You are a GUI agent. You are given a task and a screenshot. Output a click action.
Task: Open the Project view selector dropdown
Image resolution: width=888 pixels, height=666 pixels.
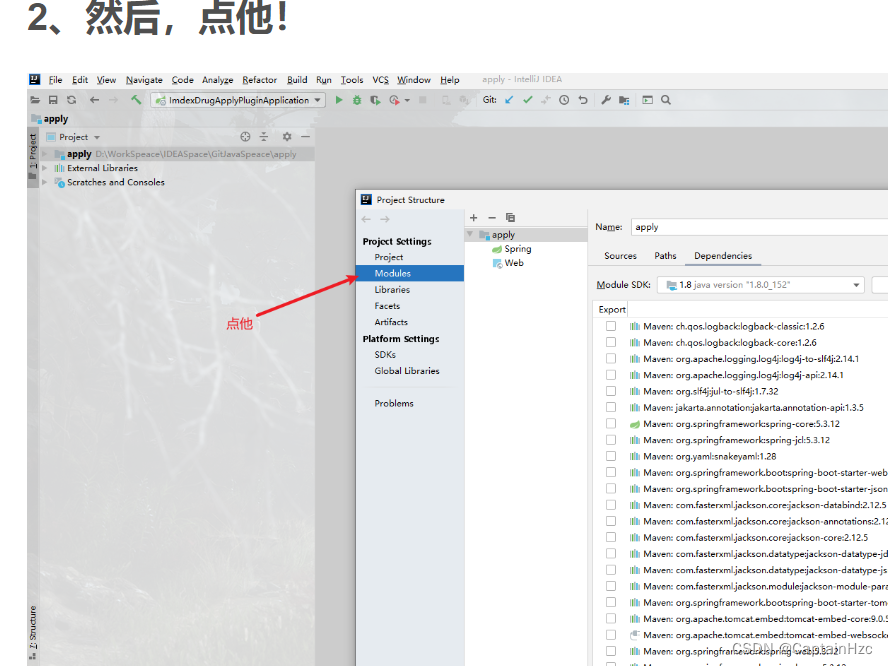tap(74, 137)
